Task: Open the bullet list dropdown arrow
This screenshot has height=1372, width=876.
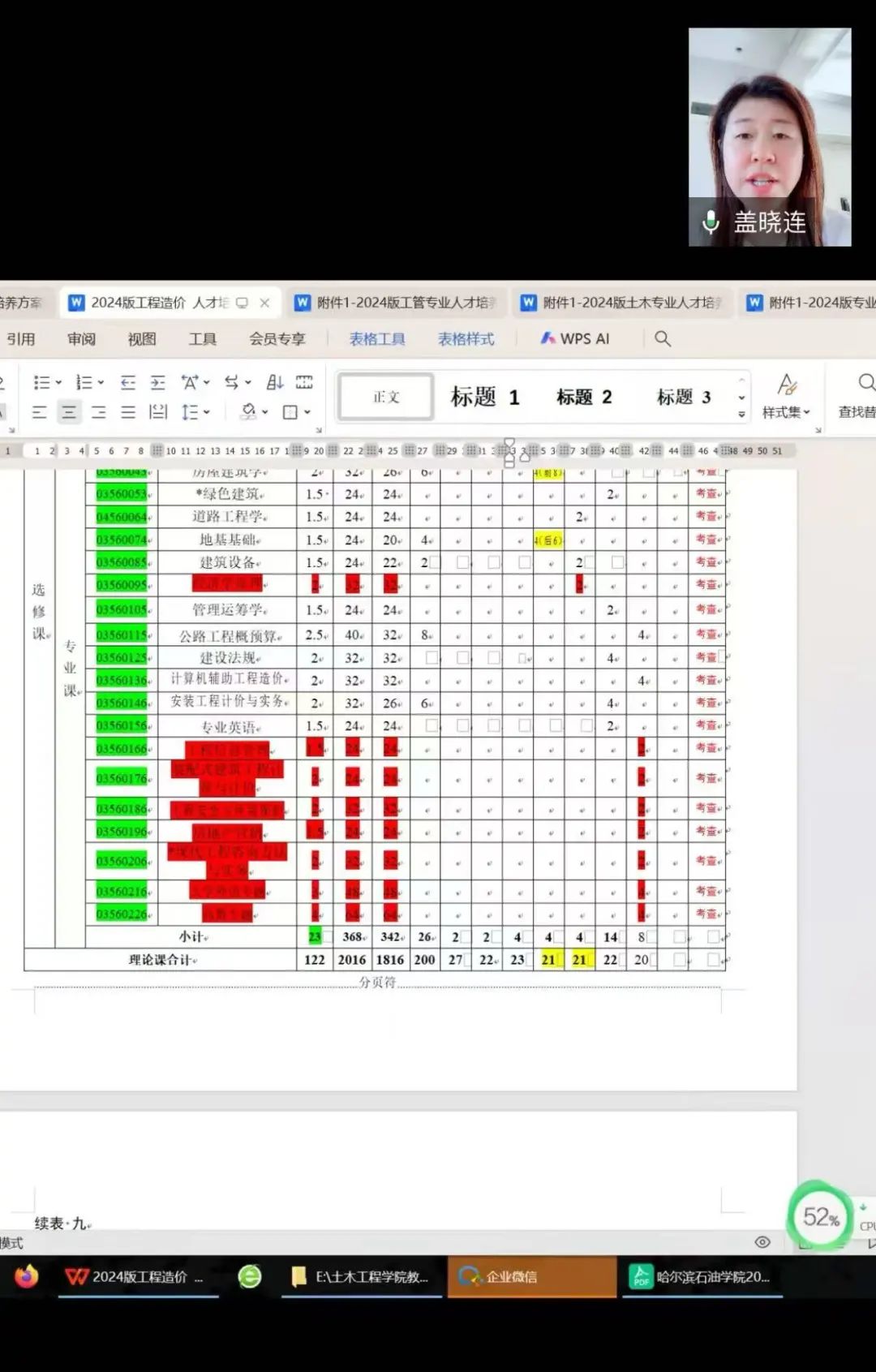Action: (x=58, y=382)
